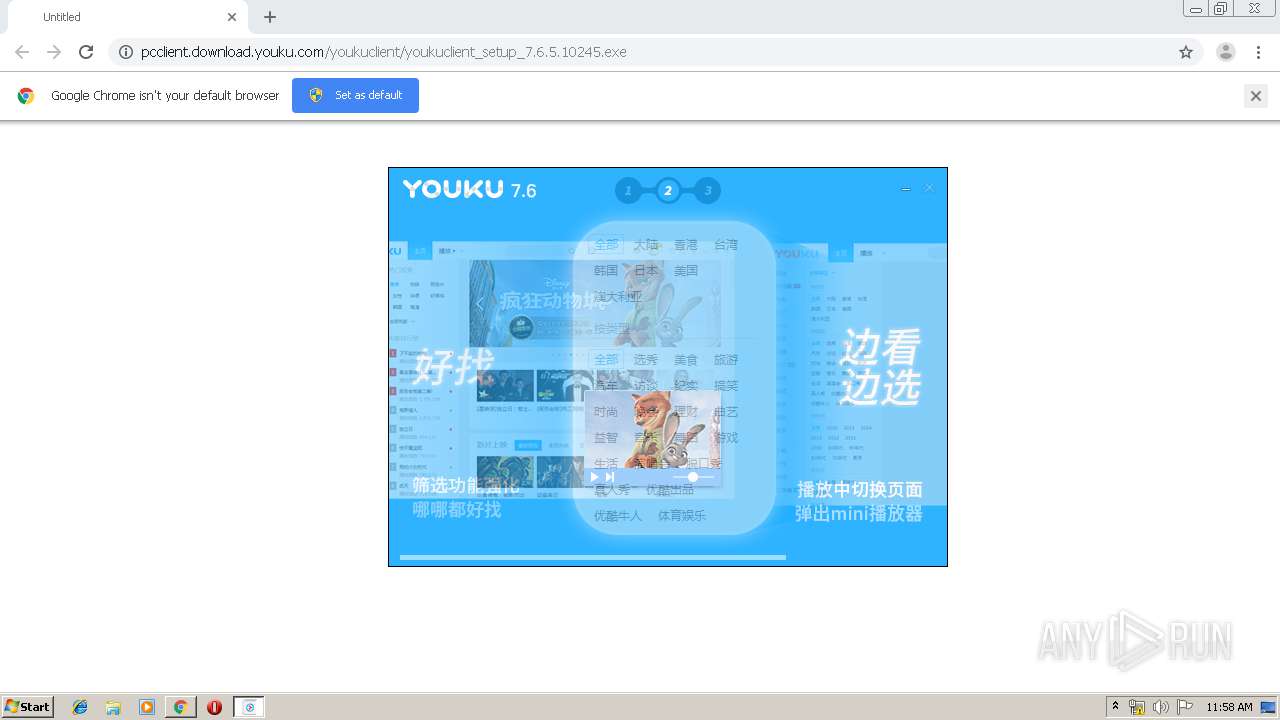Open the Chrome profile avatar menu

pos(1226,52)
